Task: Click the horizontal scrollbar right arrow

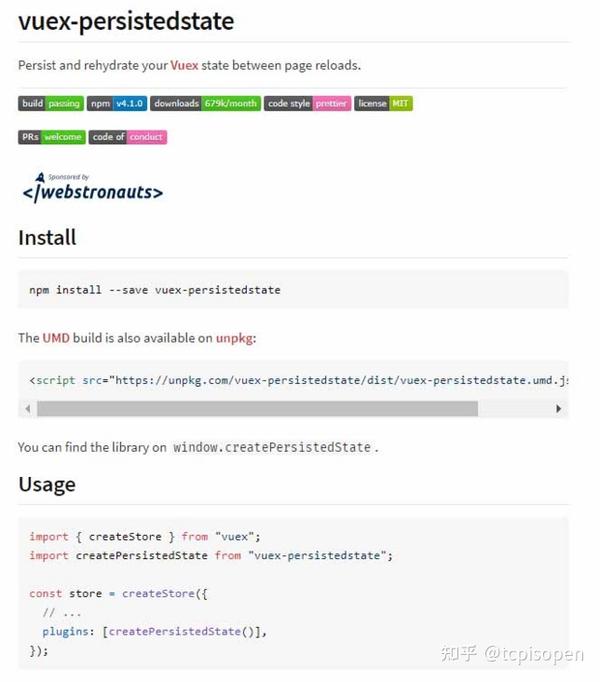Action: (559, 409)
